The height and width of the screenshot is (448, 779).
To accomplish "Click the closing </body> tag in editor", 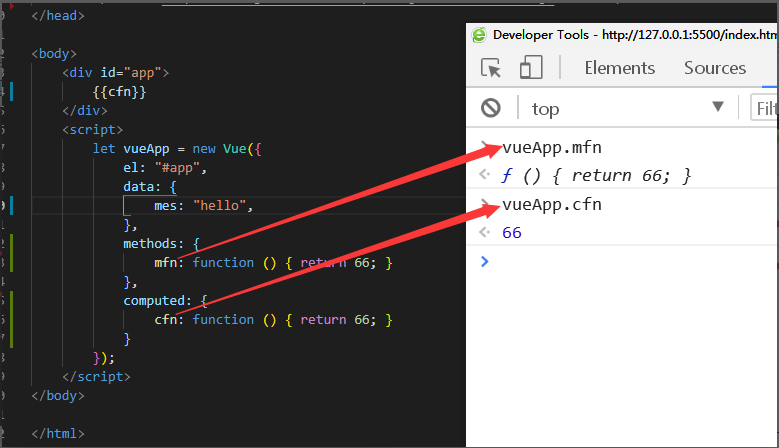I will (58, 396).
